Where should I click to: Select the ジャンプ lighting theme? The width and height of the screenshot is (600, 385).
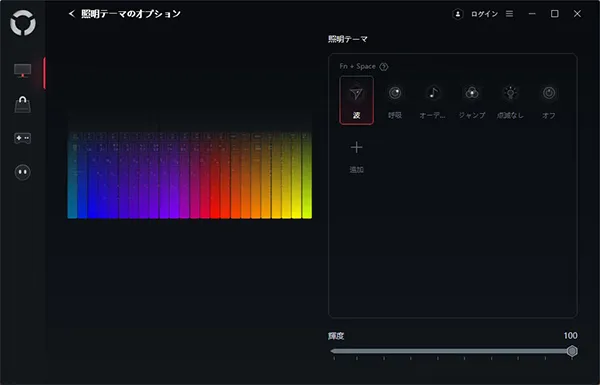(472, 100)
